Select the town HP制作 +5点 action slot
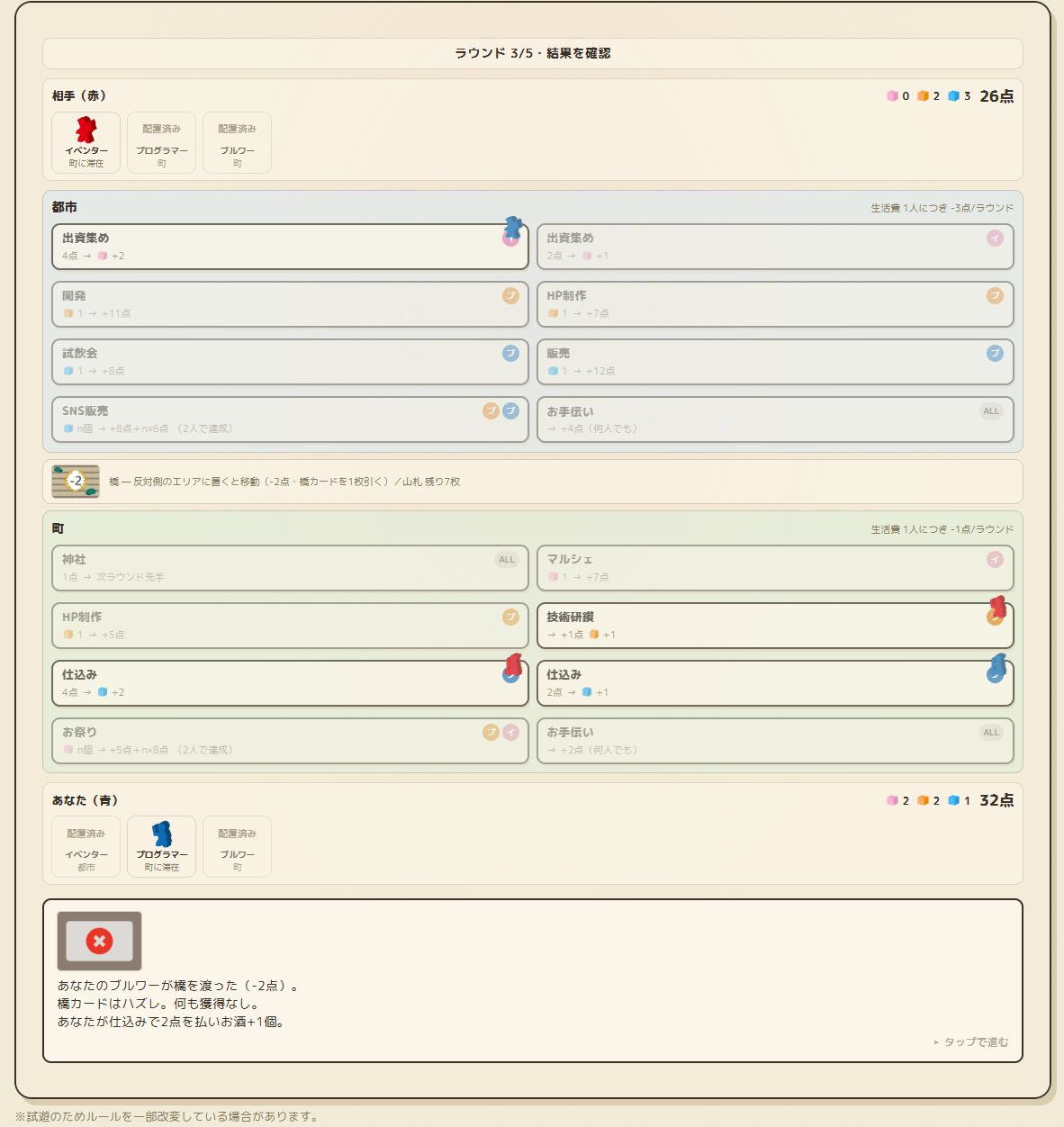Screen dimensions: 1064x1127 [x=290, y=626]
